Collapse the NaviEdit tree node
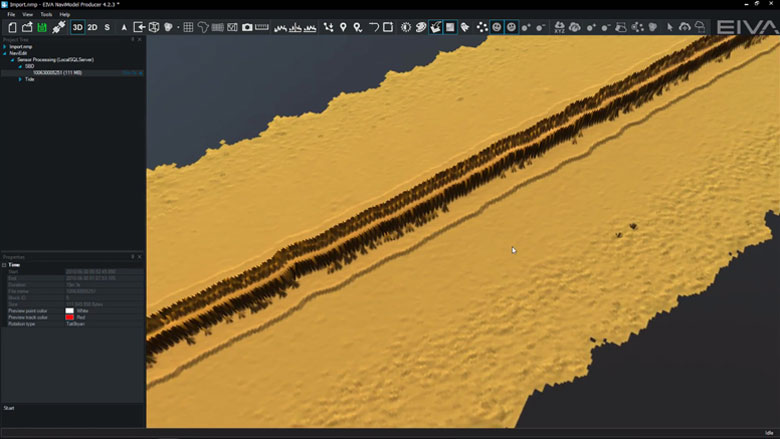Viewport: 780px width, 439px height. (x=5, y=53)
